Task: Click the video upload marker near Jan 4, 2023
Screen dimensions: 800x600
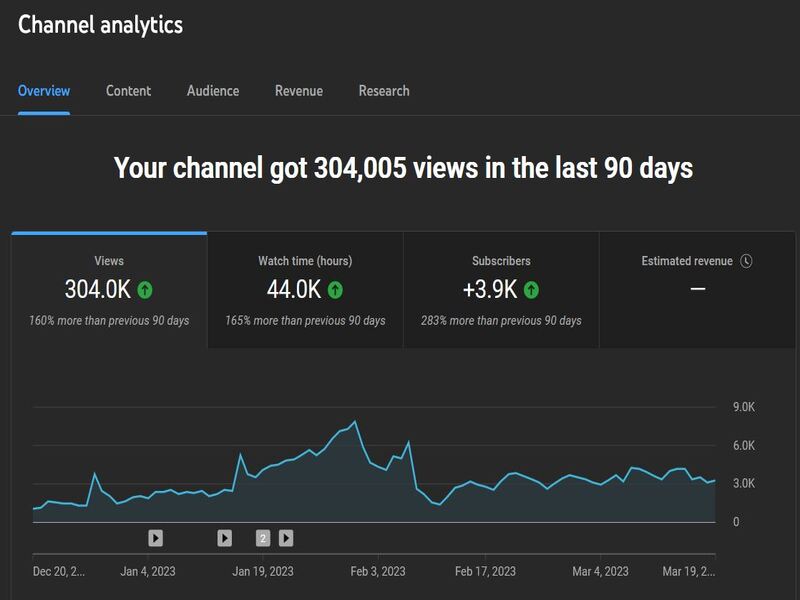Action: click(x=155, y=537)
